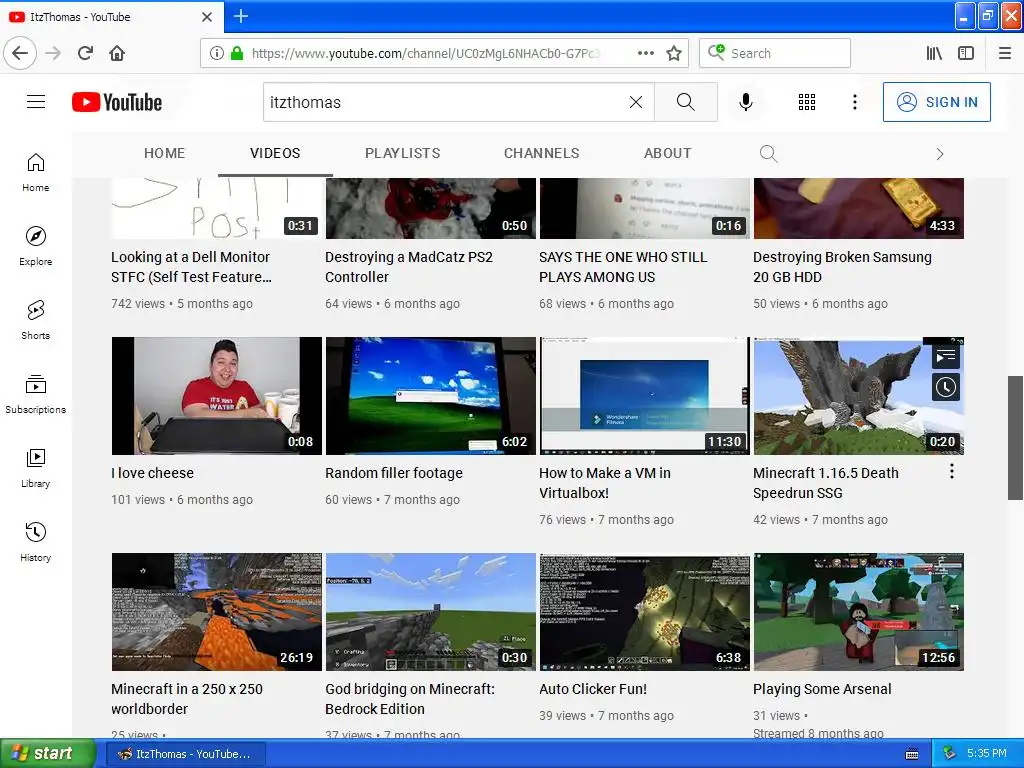The height and width of the screenshot is (768, 1024).
Task: Close the ItzThomas - YouTube tab
Action: coord(207,17)
